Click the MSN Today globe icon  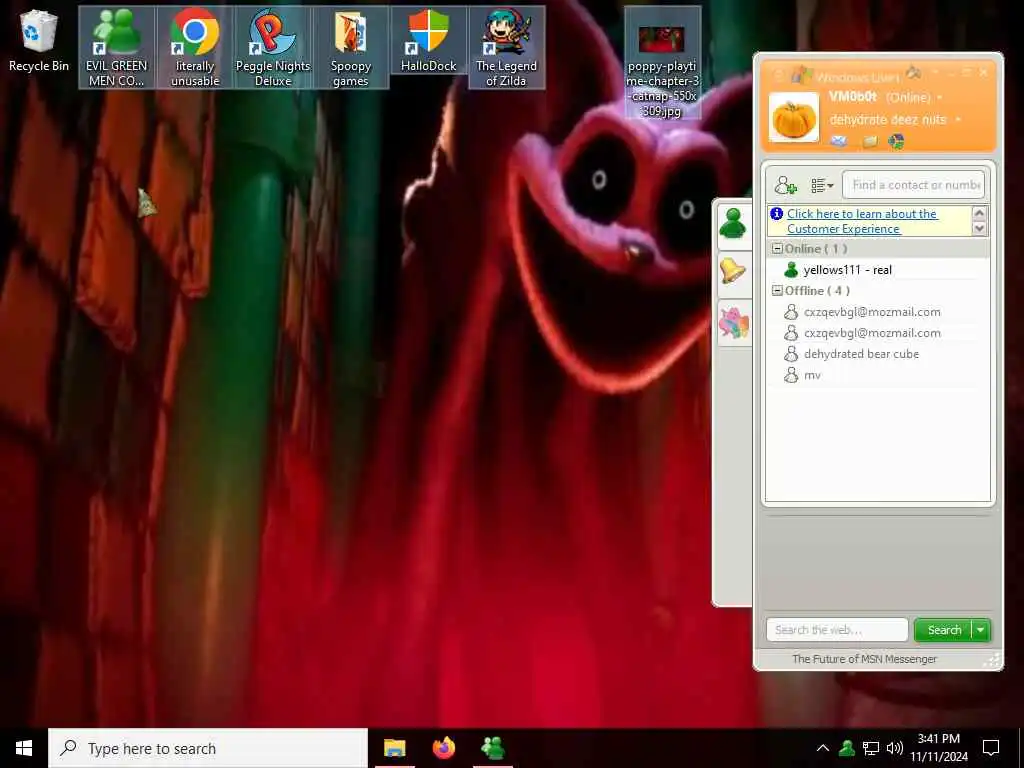(x=897, y=141)
